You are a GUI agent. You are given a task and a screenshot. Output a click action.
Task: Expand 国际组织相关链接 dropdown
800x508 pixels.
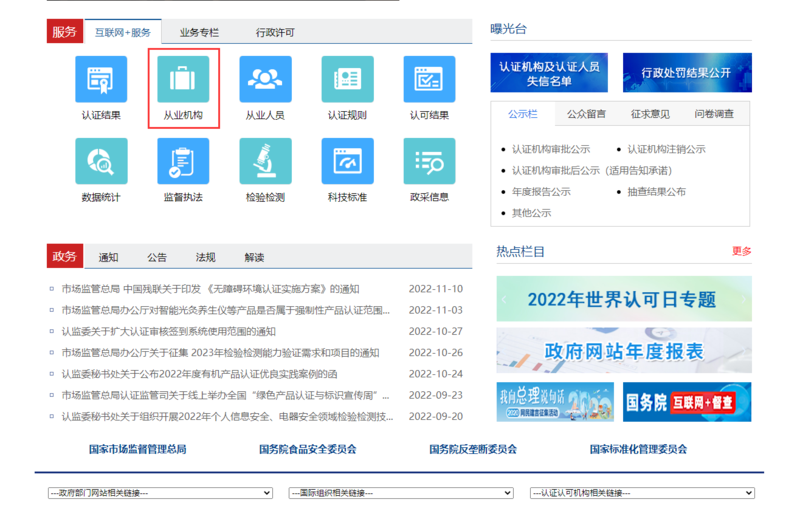[401, 493]
